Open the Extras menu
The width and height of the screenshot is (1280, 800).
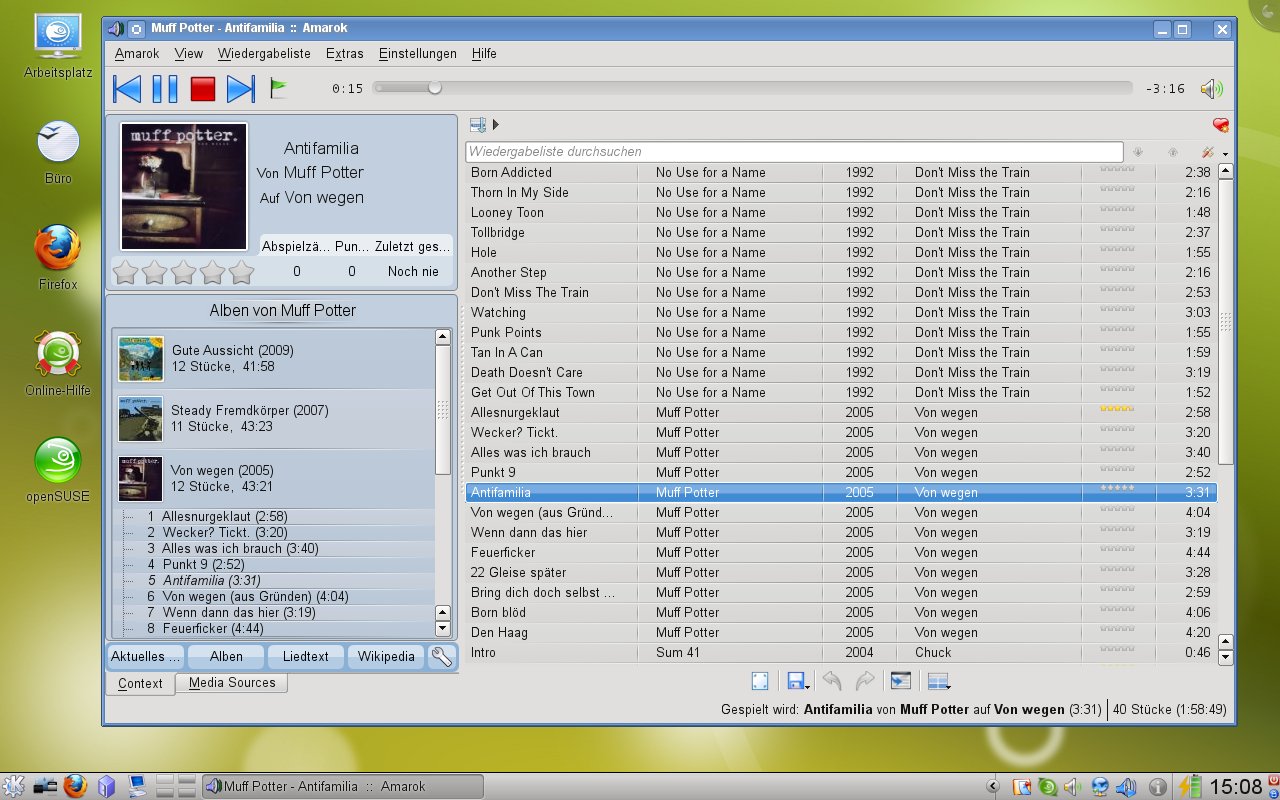click(x=345, y=54)
